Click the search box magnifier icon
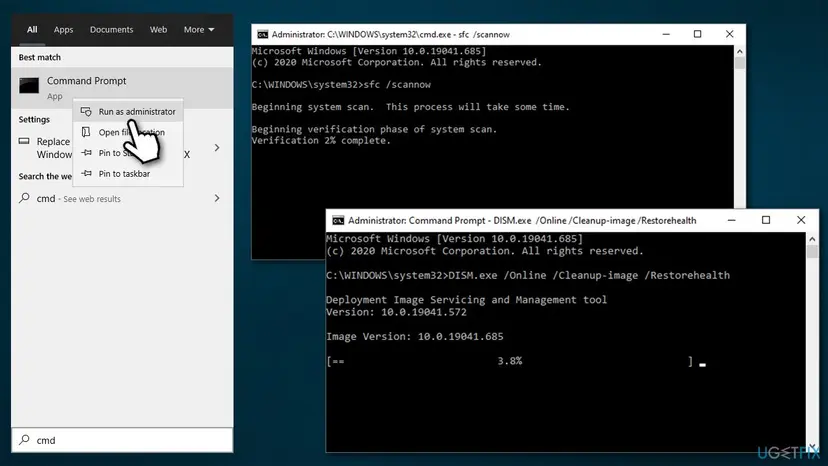828x466 pixels. 24,440
